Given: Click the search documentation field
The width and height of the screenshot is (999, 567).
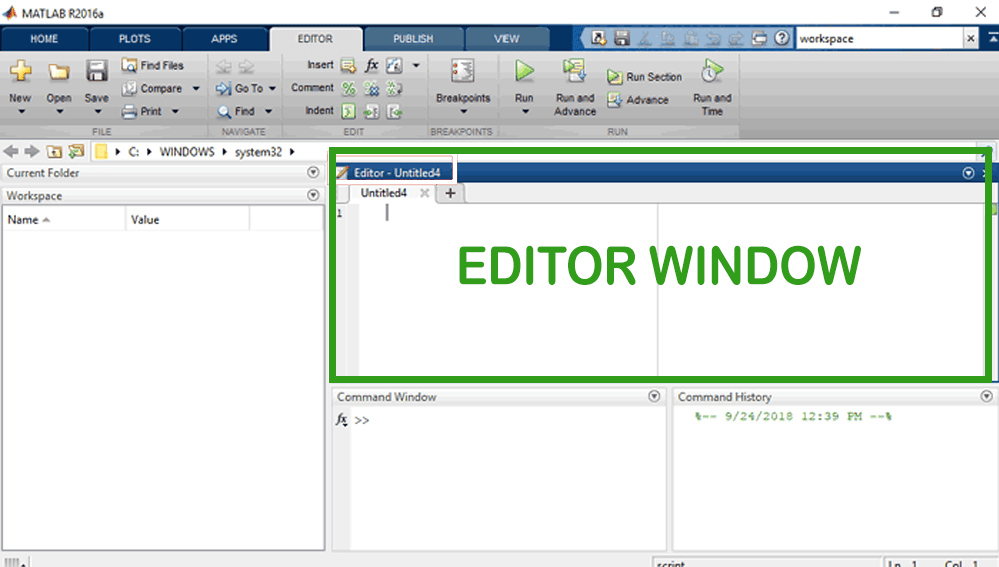Looking at the screenshot, I should click(878, 38).
